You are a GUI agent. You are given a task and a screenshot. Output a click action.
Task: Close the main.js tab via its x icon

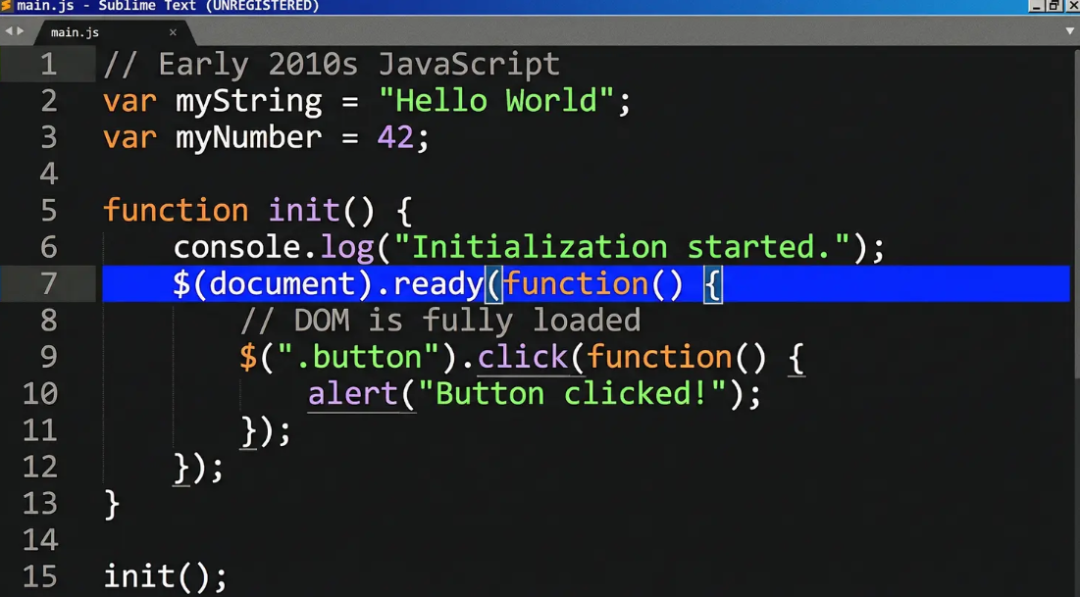[x=171, y=31]
